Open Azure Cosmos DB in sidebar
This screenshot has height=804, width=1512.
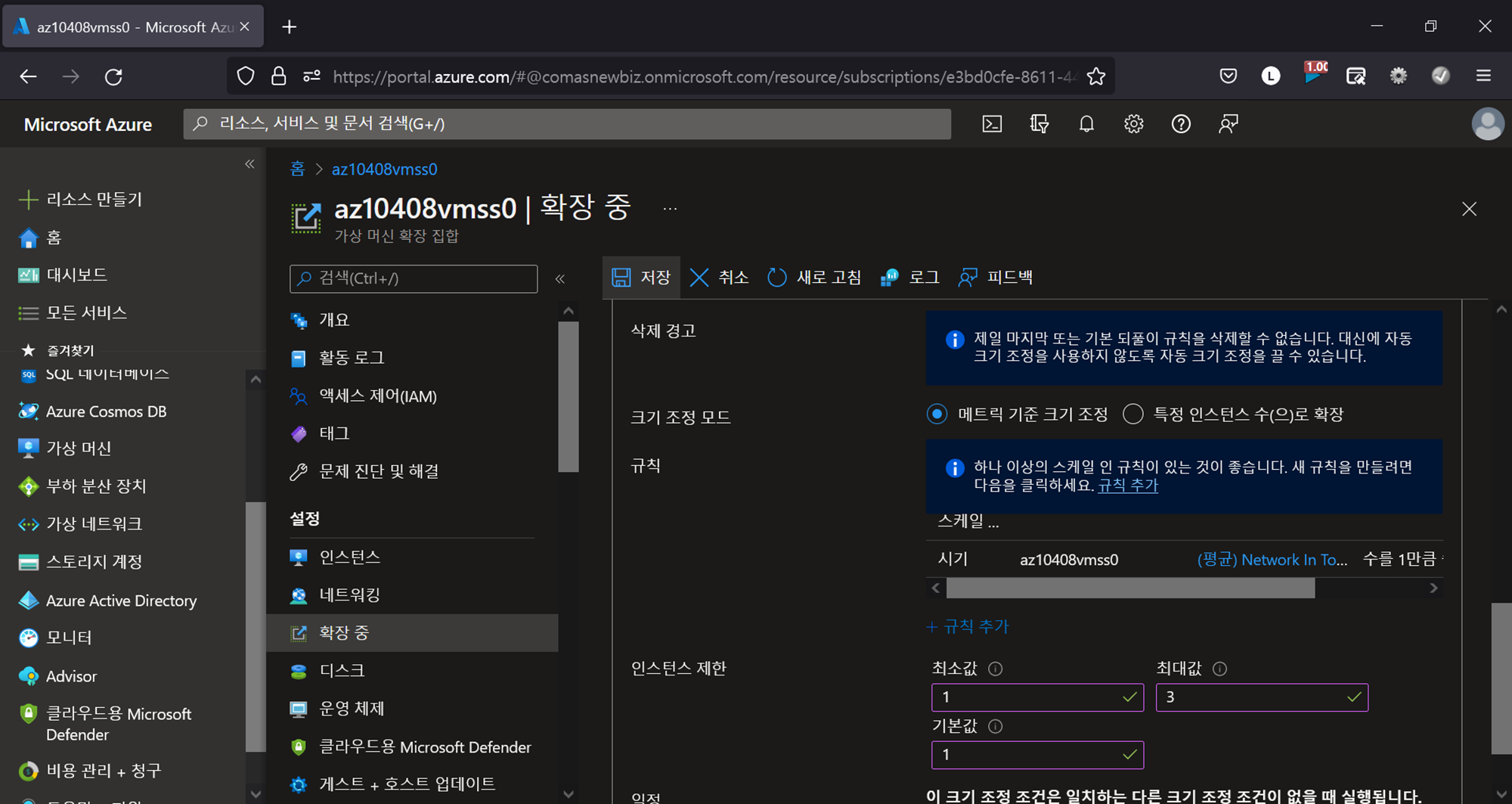pyautogui.click(x=92, y=411)
